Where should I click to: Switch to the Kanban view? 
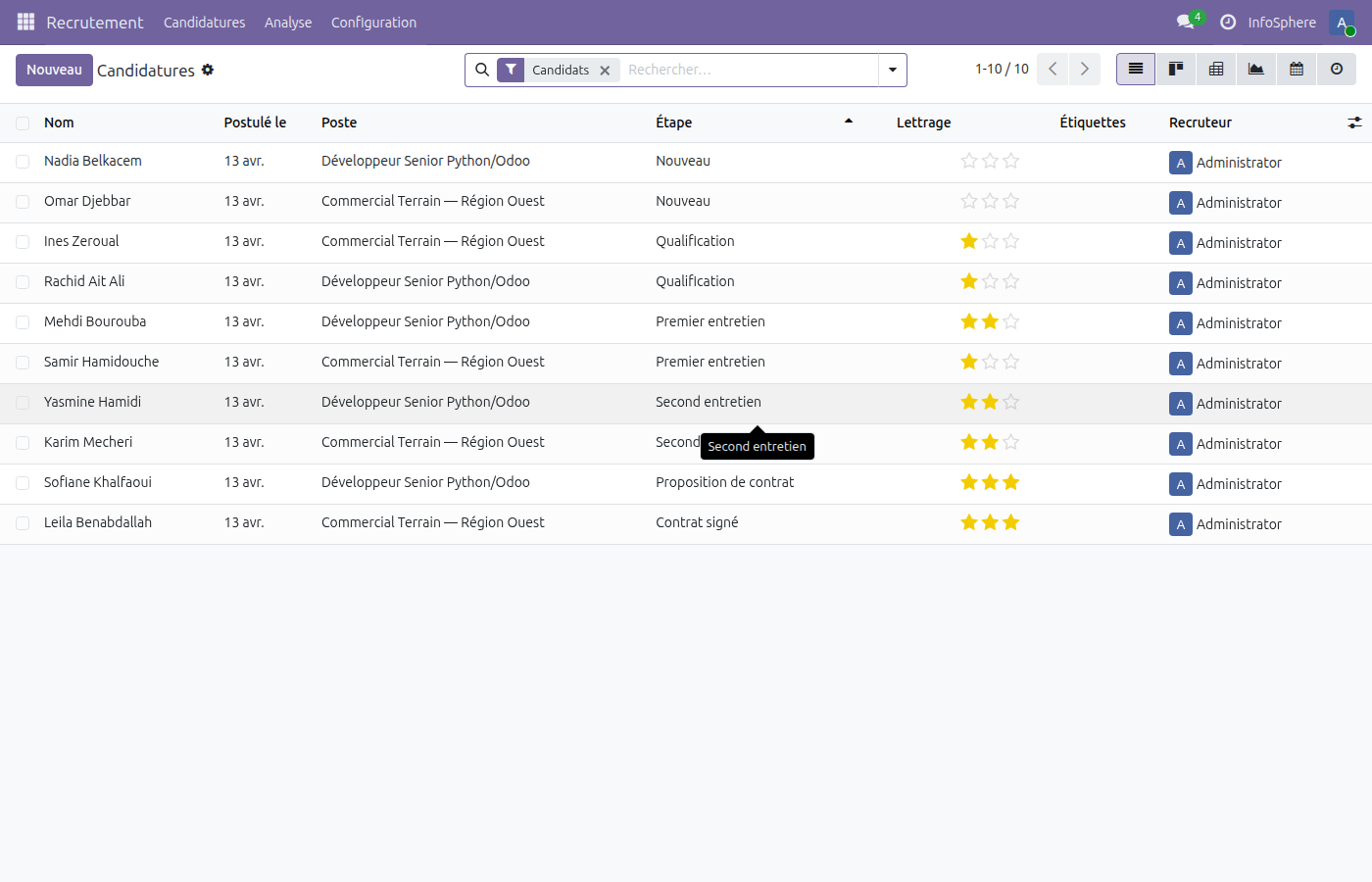(x=1176, y=70)
